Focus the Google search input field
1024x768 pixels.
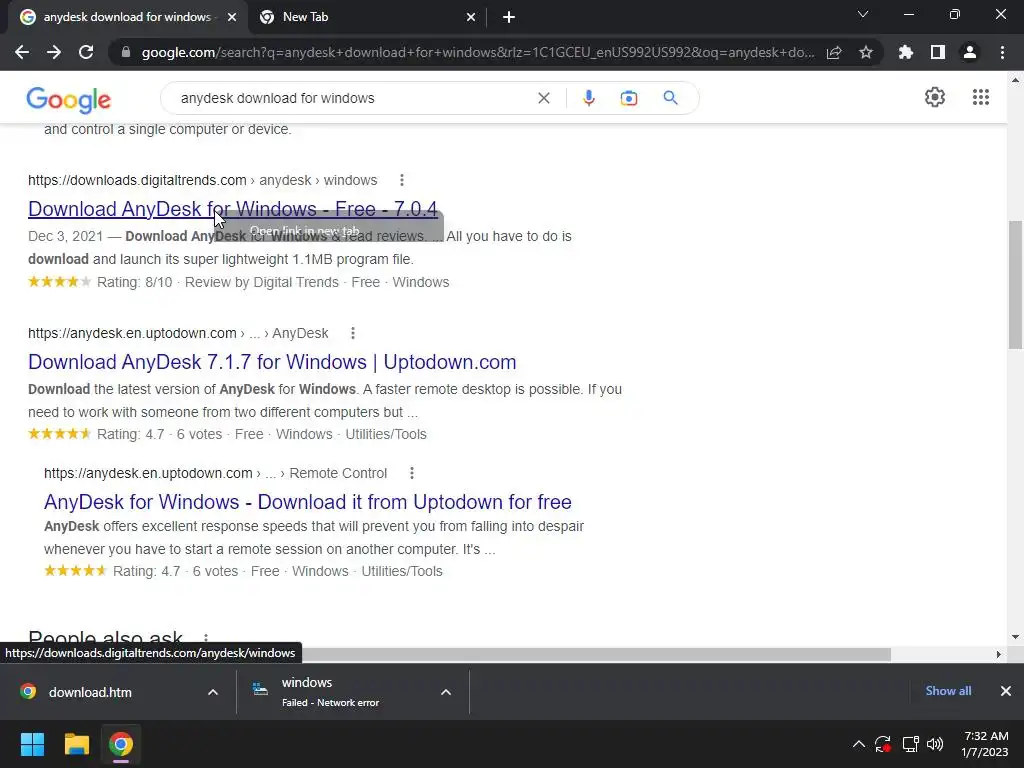point(353,98)
